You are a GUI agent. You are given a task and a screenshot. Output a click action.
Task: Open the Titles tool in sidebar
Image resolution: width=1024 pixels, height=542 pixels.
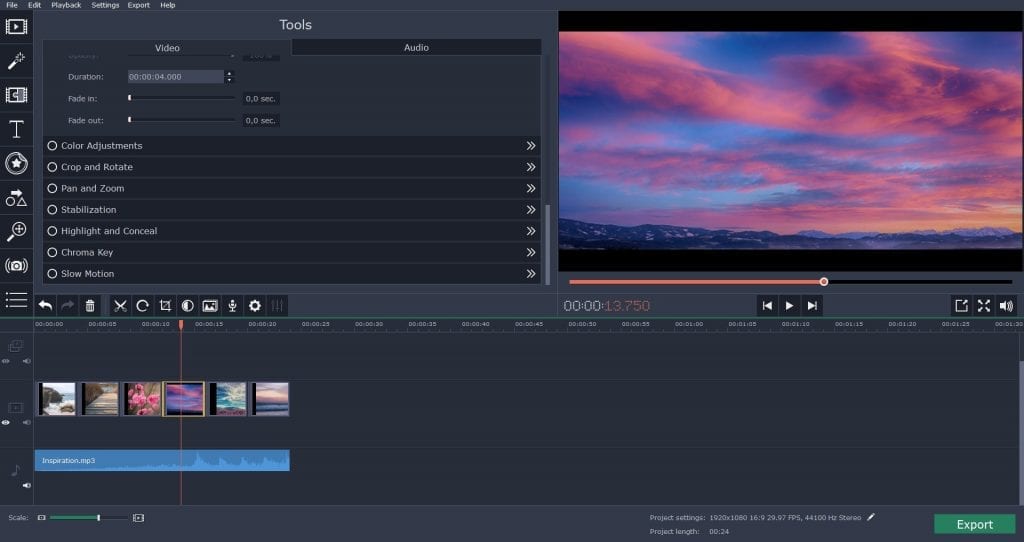[x=17, y=129]
